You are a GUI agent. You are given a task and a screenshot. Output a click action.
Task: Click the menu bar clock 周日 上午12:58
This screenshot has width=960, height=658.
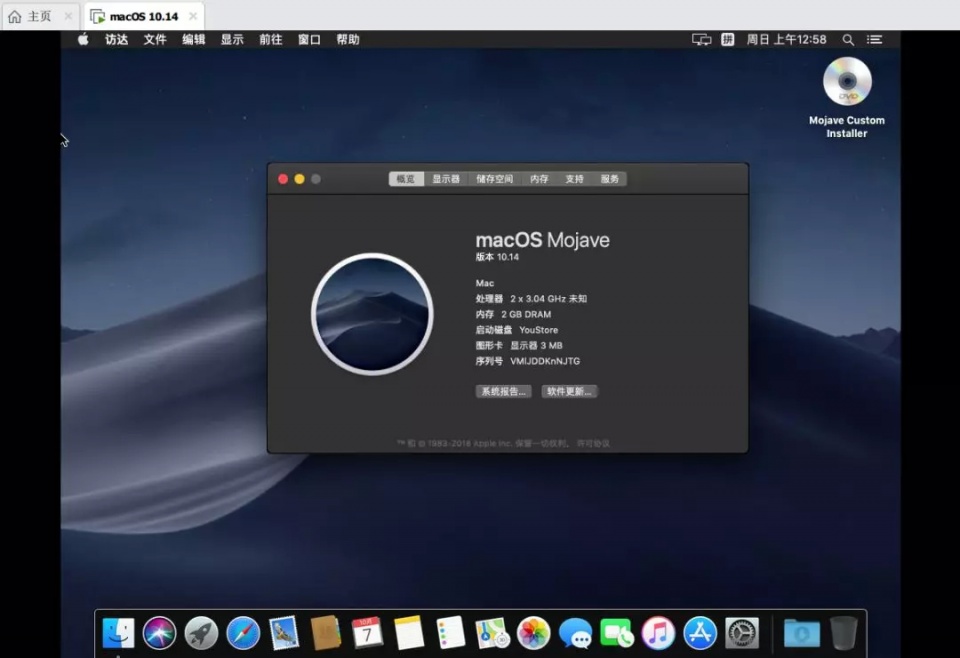[x=786, y=40]
